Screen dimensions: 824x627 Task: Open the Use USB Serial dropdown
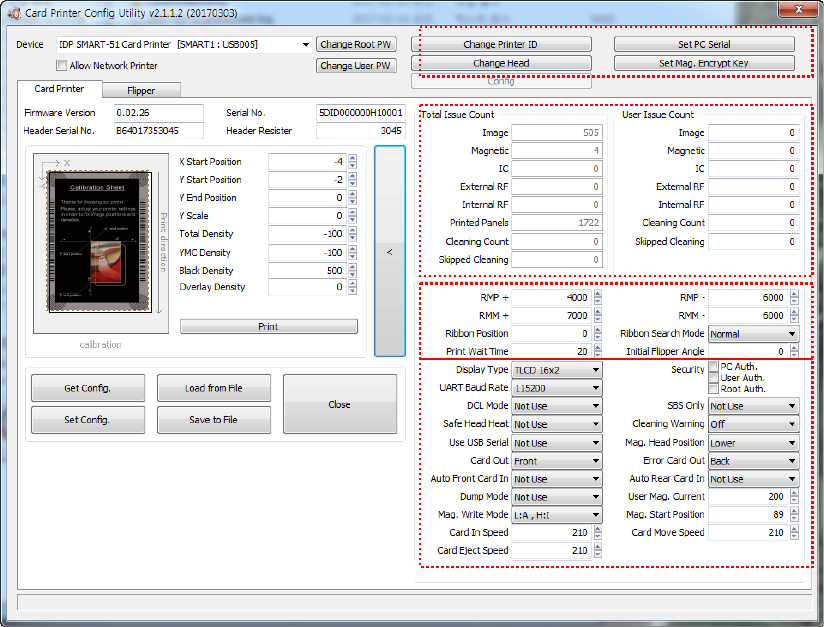pos(557,443)
